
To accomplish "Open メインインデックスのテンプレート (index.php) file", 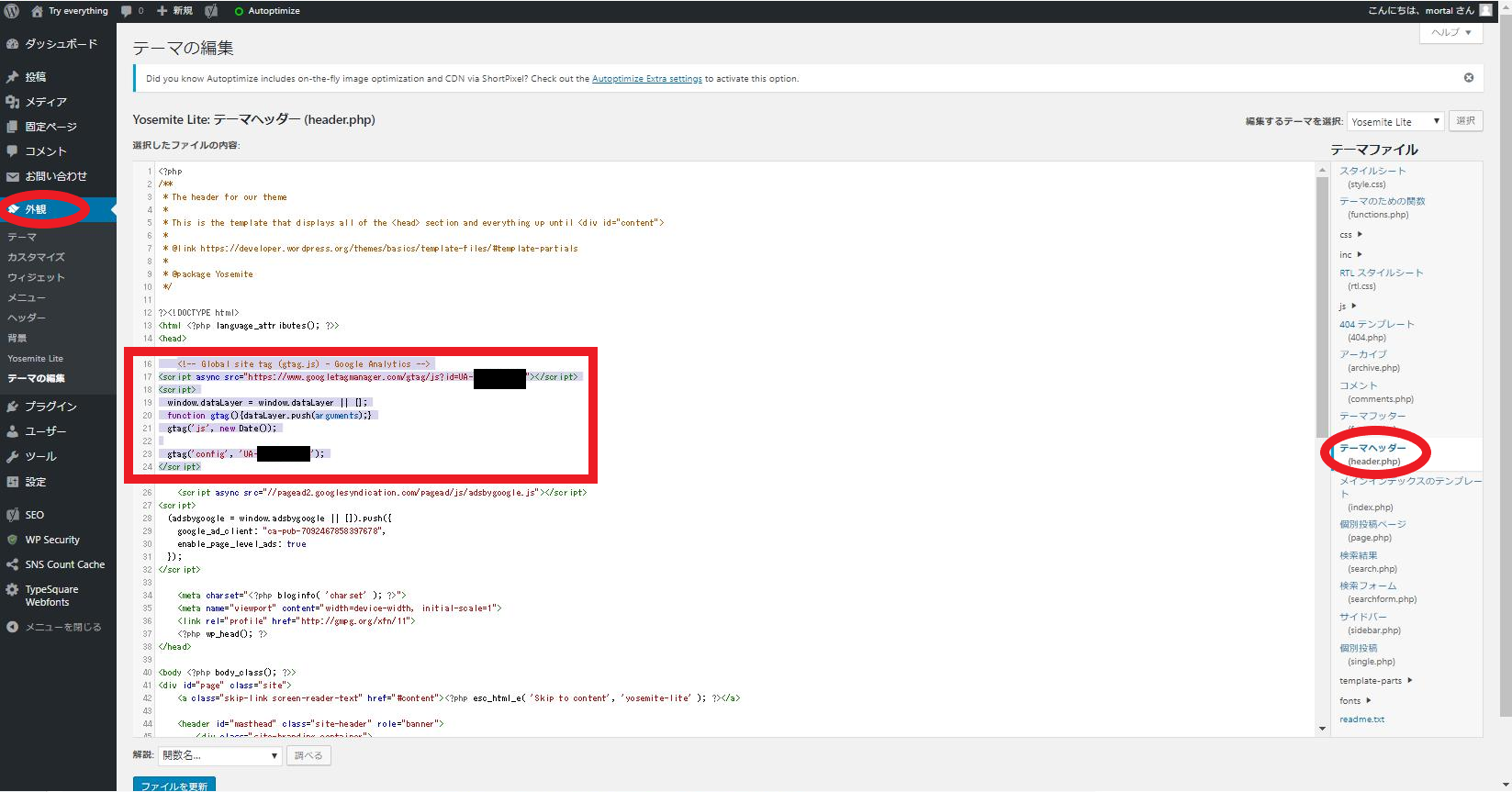I will pos(1410,494).
